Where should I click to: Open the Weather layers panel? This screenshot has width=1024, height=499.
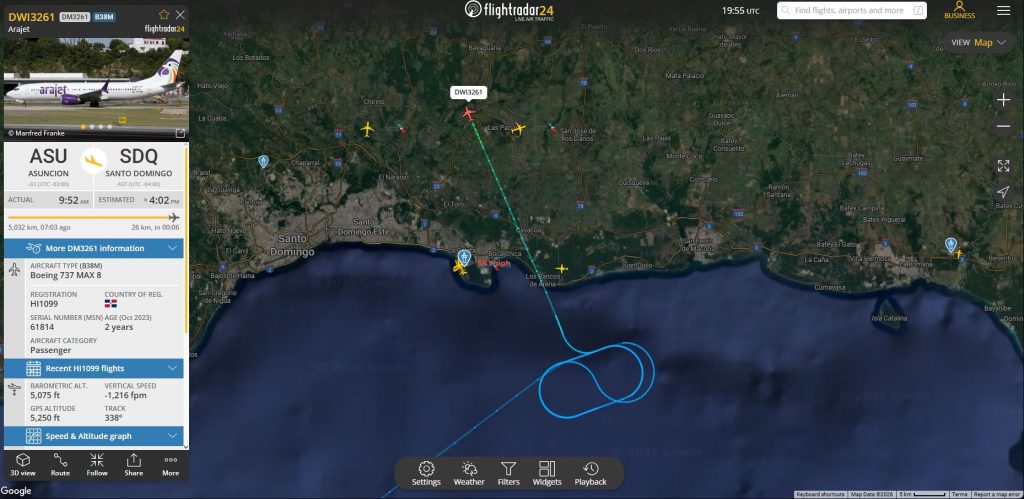coord(469,474)
